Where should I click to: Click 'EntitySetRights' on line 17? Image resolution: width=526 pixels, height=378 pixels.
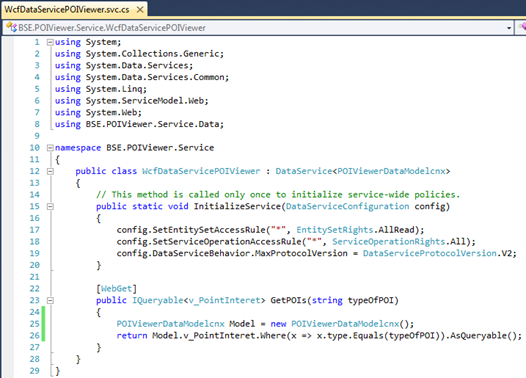click(335, 230)
